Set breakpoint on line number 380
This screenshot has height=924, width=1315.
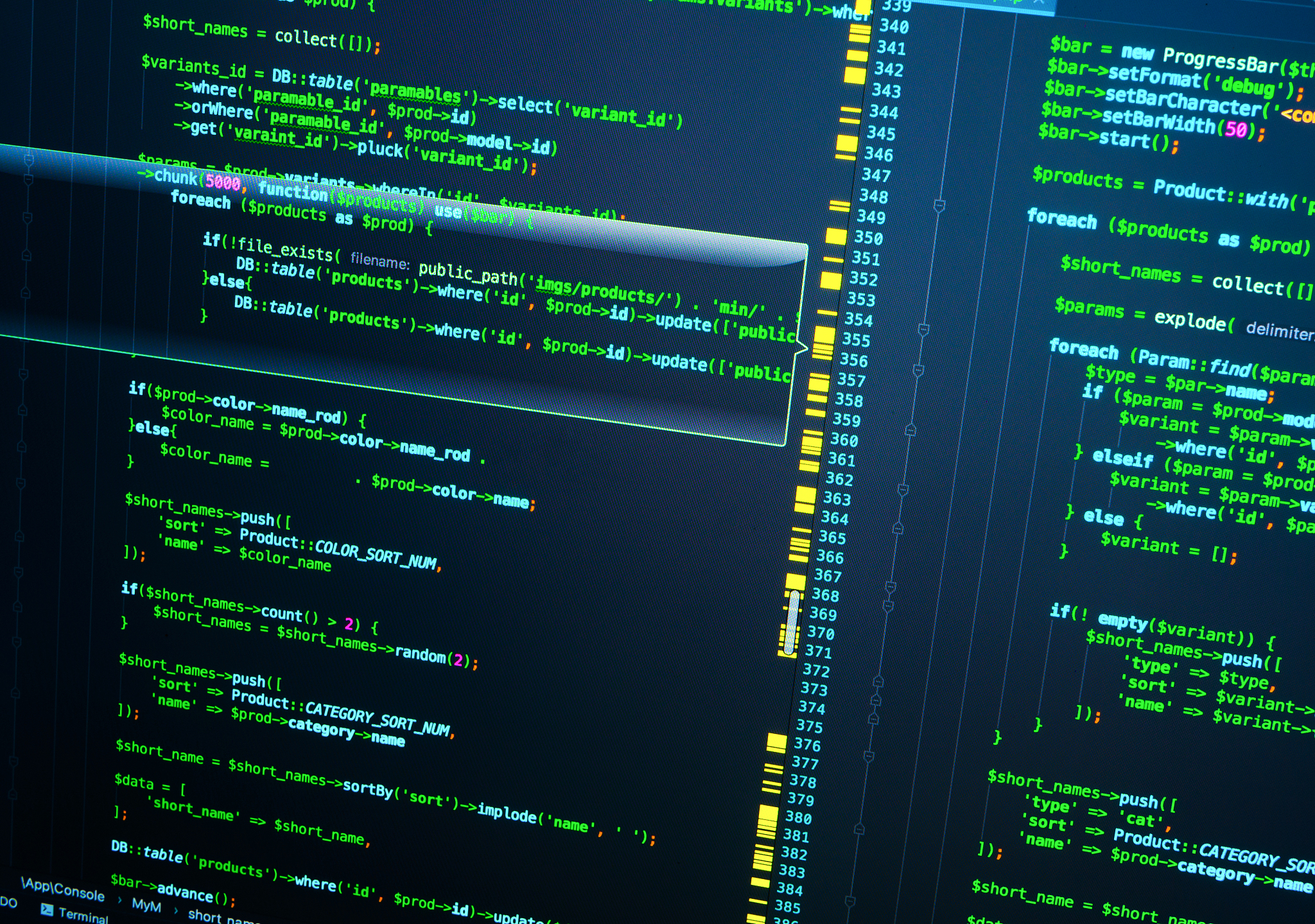tap(798, 817)
